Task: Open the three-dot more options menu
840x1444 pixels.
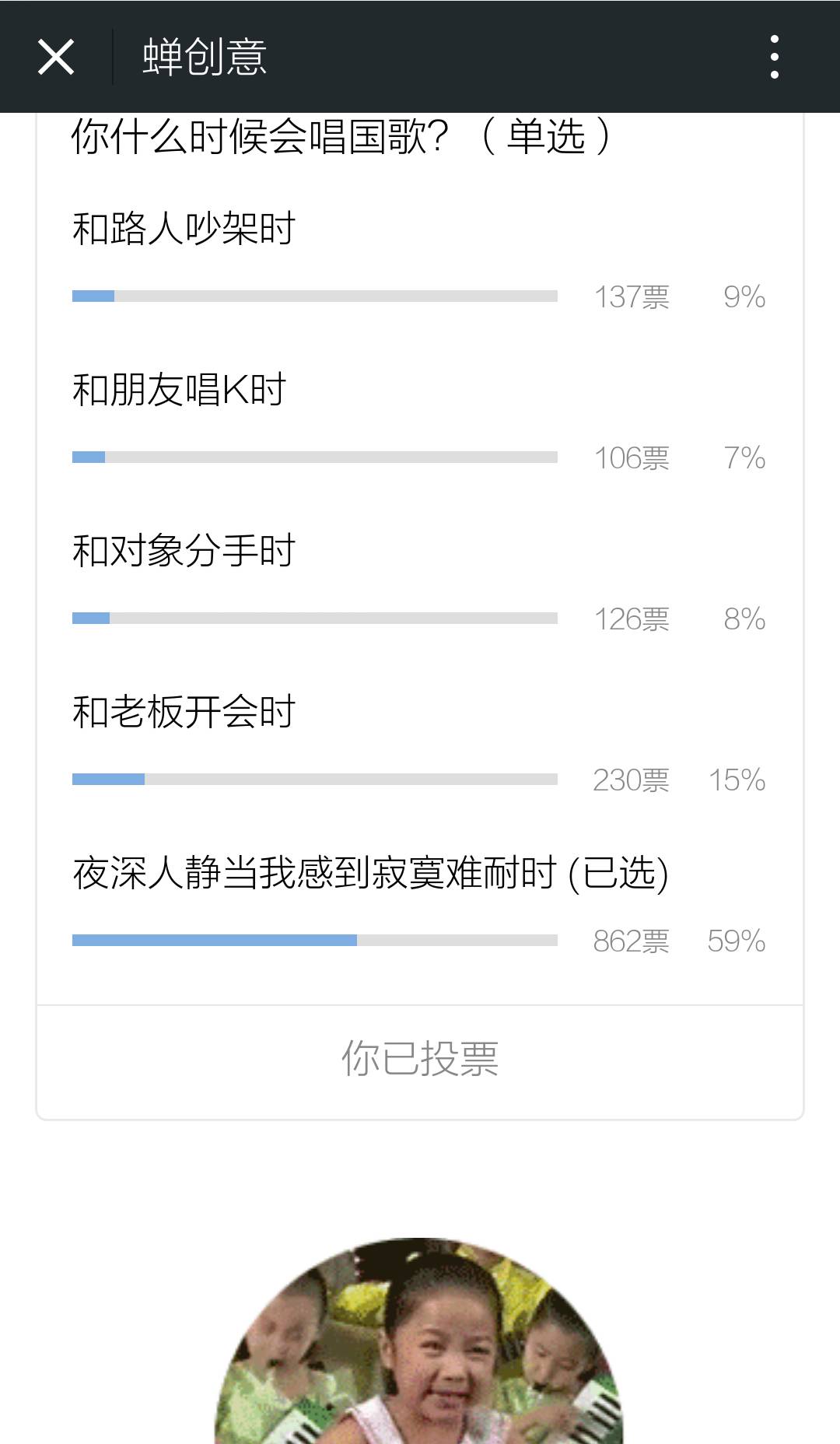Action: coord(774,57)
